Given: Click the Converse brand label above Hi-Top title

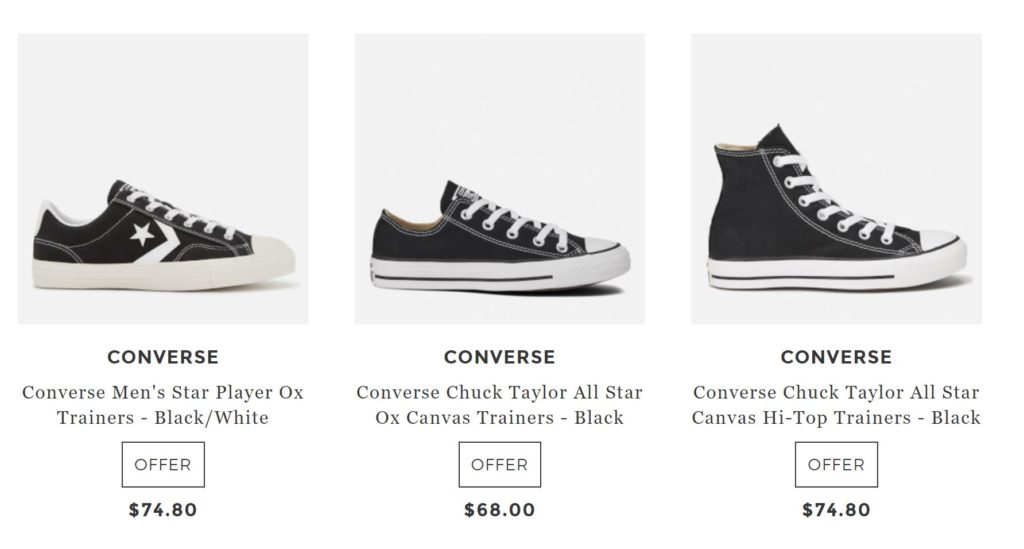Looking at the screenshot, I should click(x=836, y=357).
